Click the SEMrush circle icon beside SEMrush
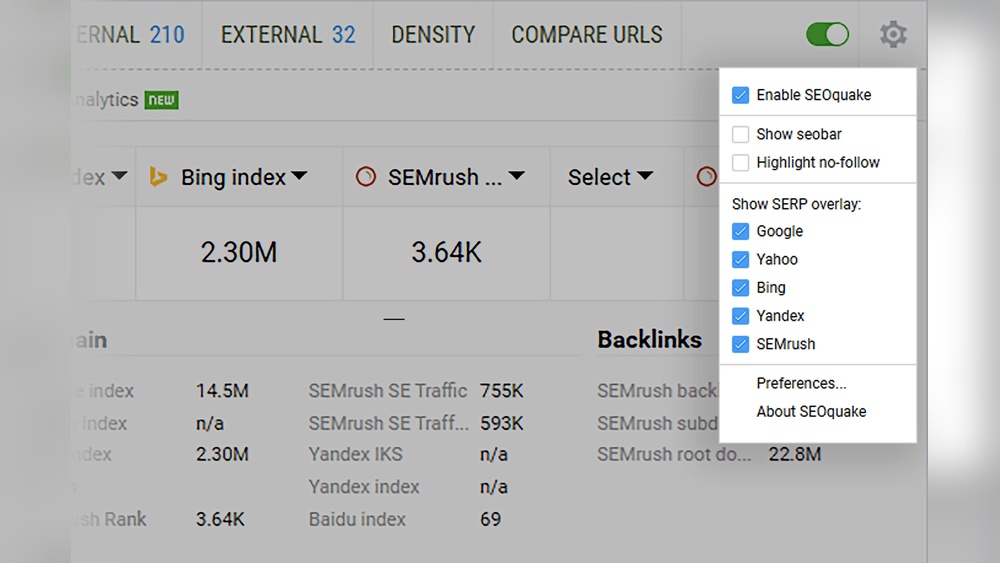1000x563 pixels. 365,177
